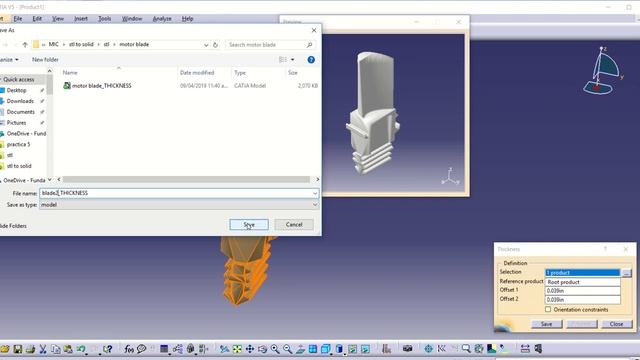Screen dimensions: 640x360
Task: Select the Pan arrows tool
Action: click(x=250, y=349)
